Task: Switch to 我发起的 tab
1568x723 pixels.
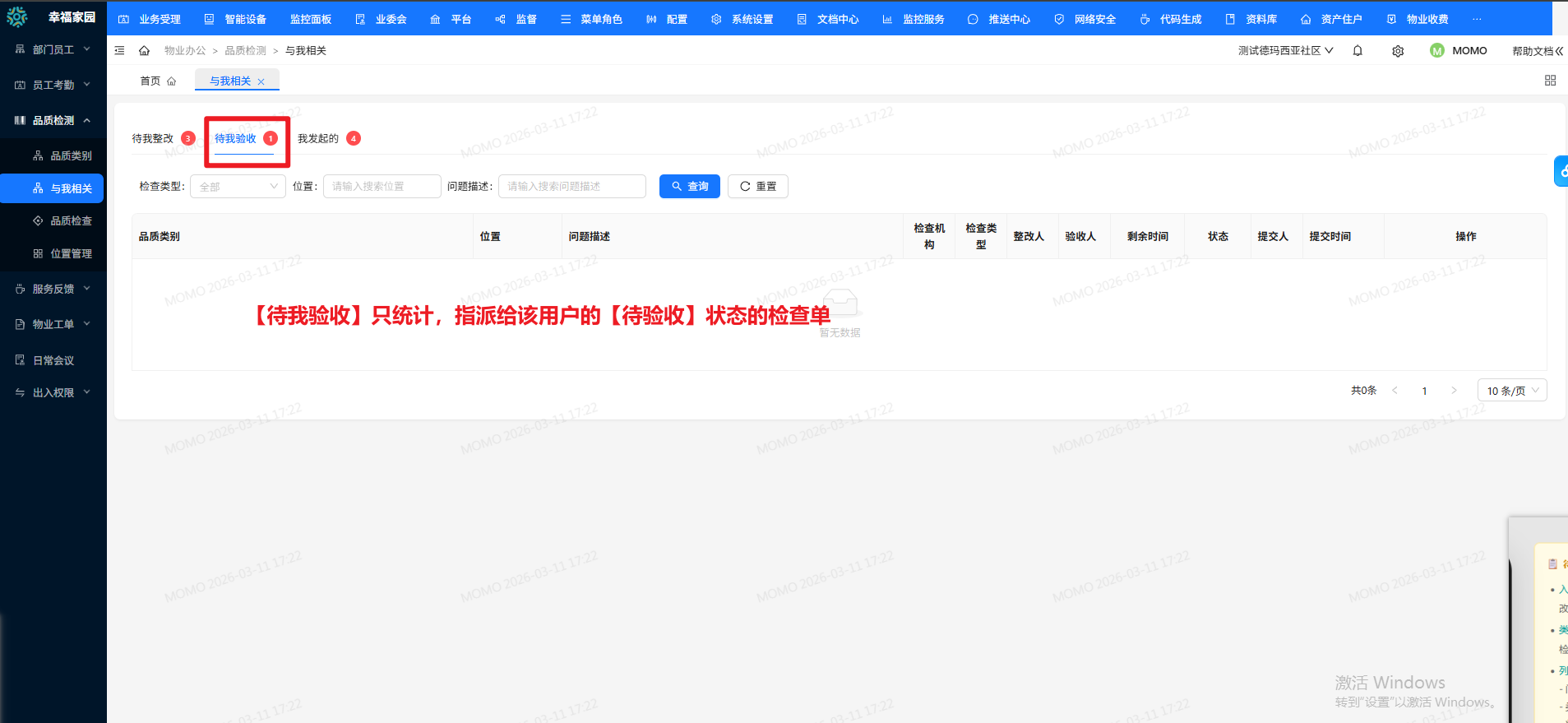Action: coord(318,138)
